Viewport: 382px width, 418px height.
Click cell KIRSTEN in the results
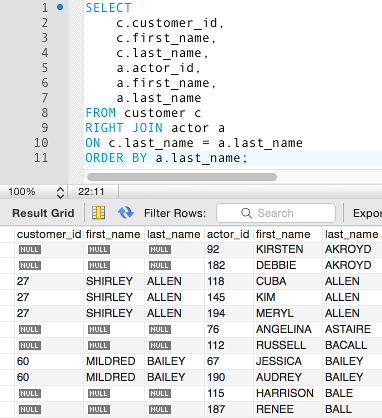(279, 249)
